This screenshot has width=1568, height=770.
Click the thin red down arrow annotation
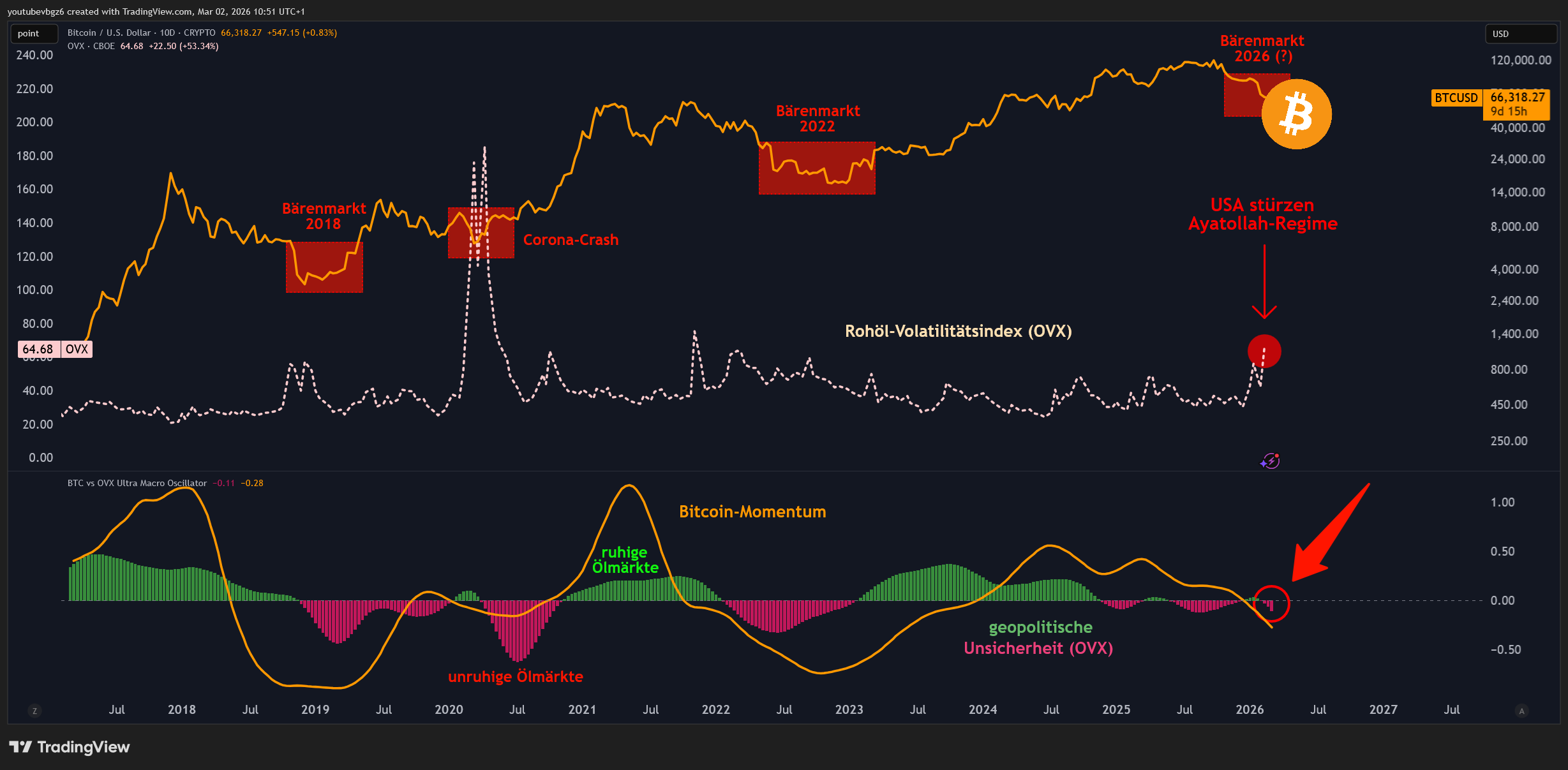tap(1264, 281)
